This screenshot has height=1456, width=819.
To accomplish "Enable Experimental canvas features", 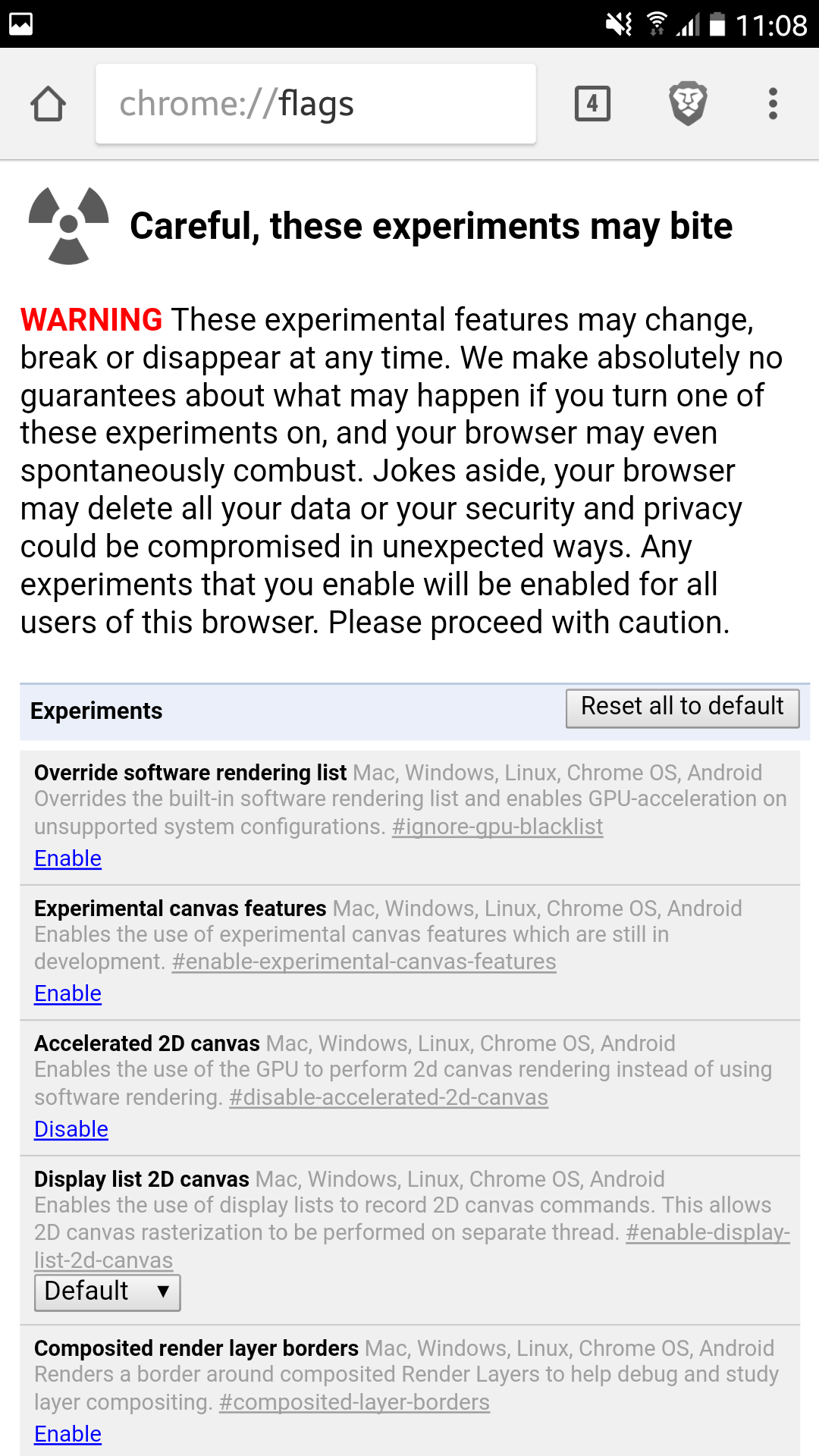I will coord(67,993).
